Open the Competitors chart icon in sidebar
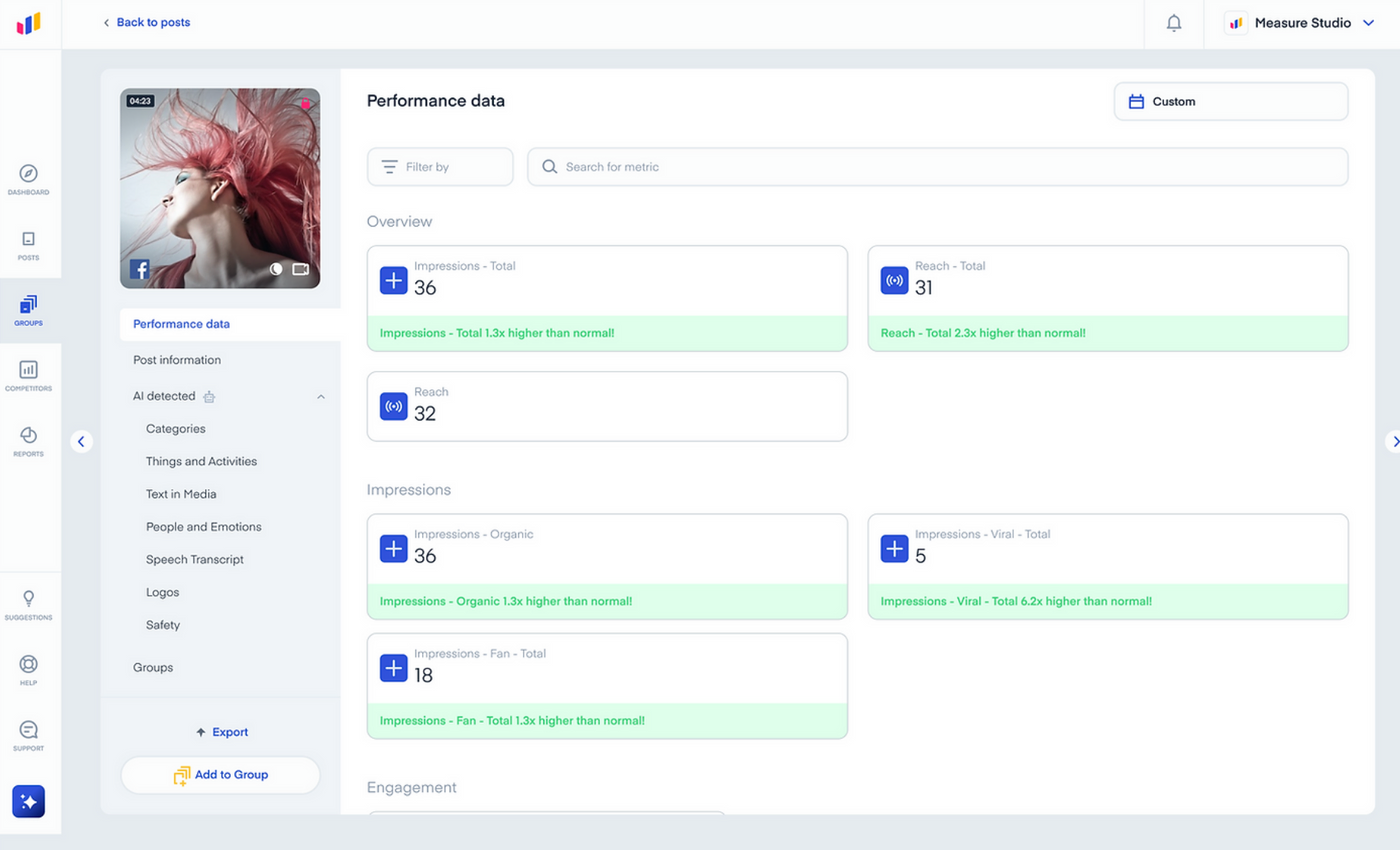This screenshot has height=850, width=1400. 29,370
